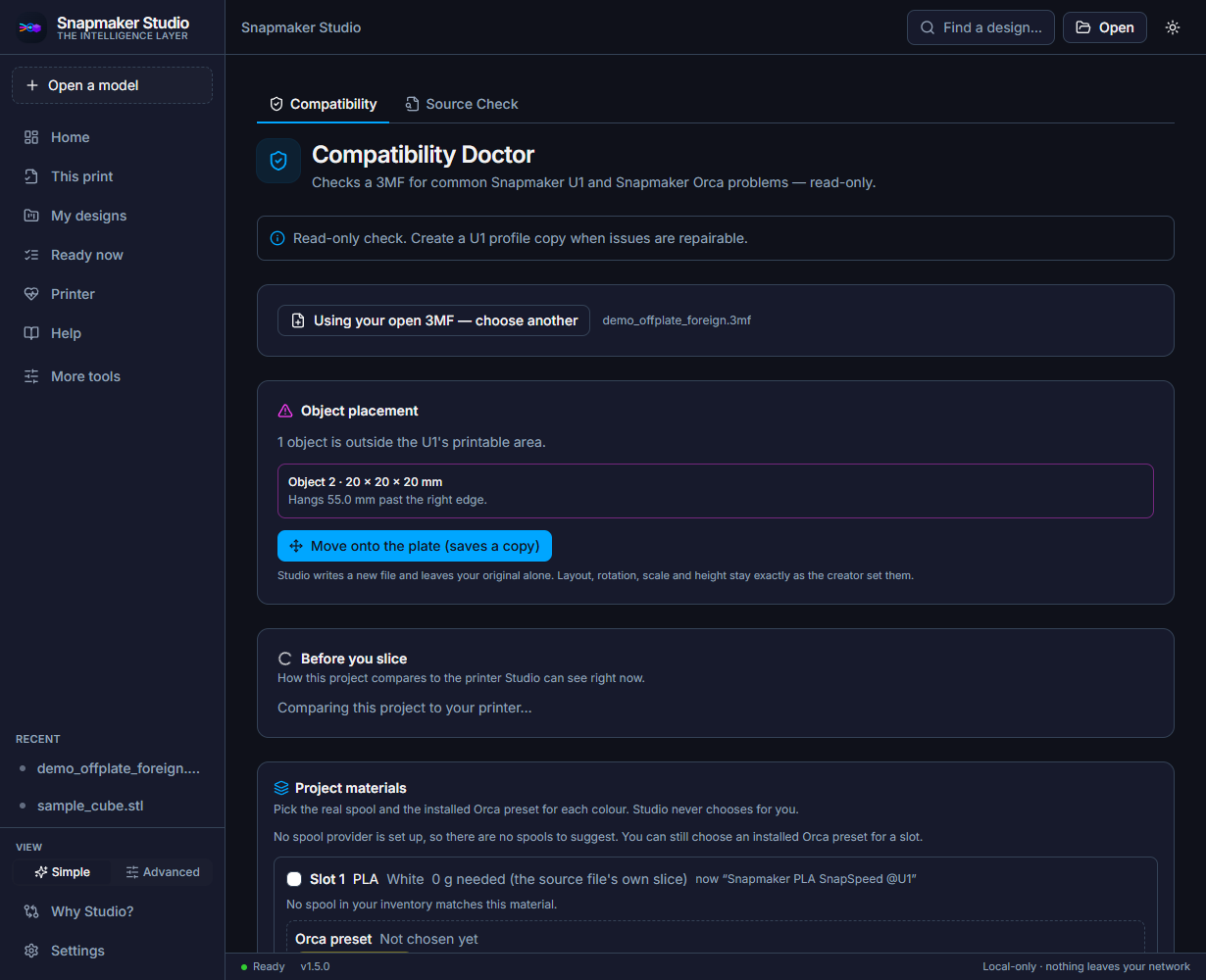
Task: Expand More tools in the sidebar
Action: [x=112, y=376]
